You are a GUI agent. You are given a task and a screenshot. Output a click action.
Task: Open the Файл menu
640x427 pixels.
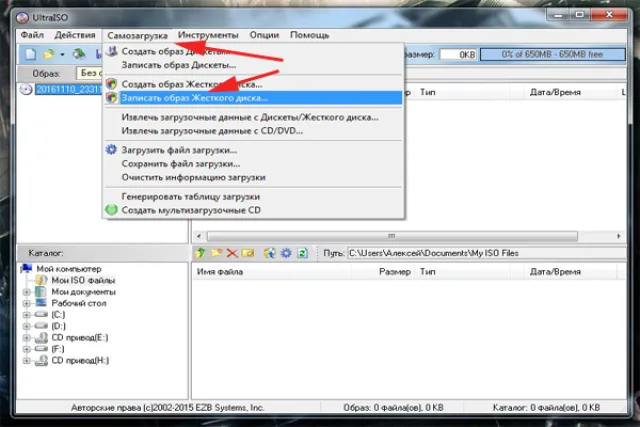(32, 35)
